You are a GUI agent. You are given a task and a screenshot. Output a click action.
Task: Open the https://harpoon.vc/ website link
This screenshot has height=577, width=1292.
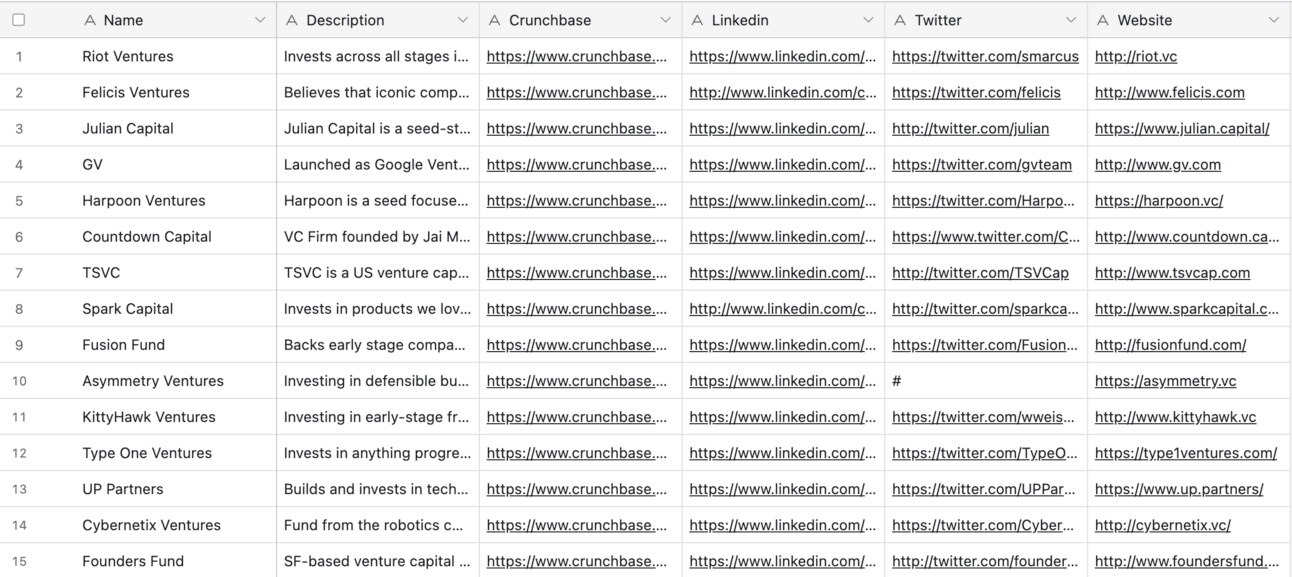1159,201
